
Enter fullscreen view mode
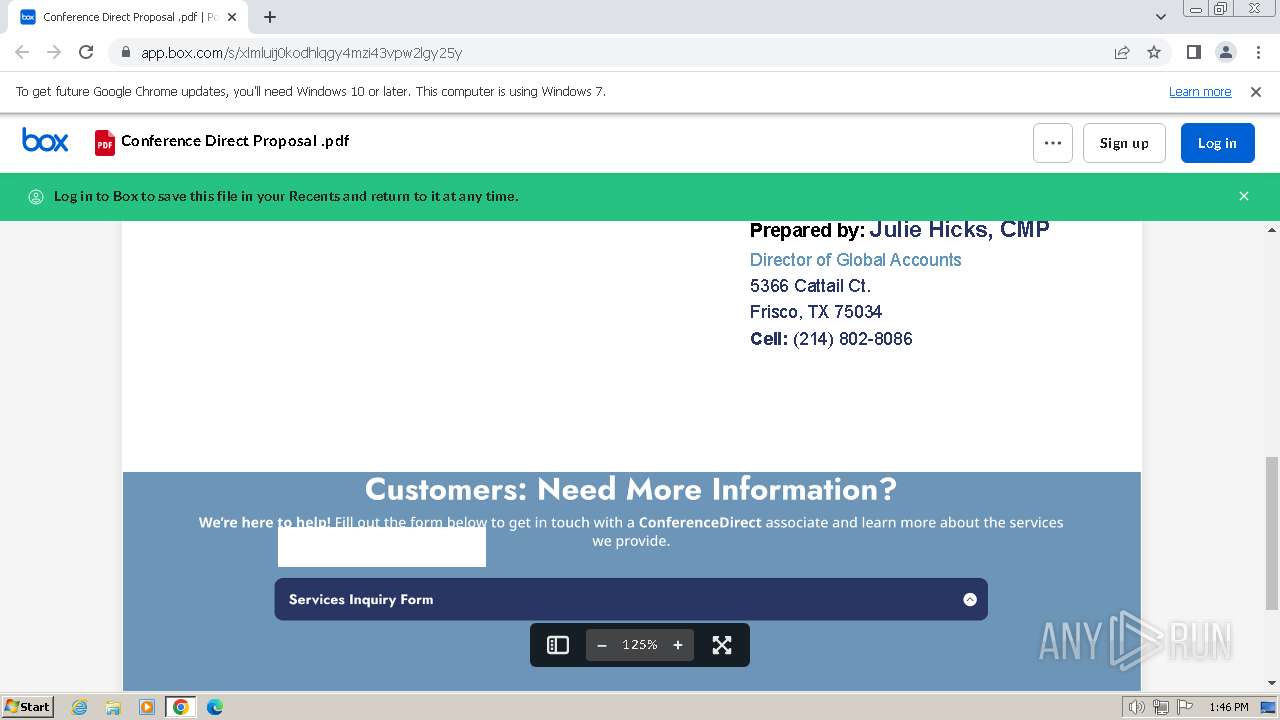click(x=722, y=645)
